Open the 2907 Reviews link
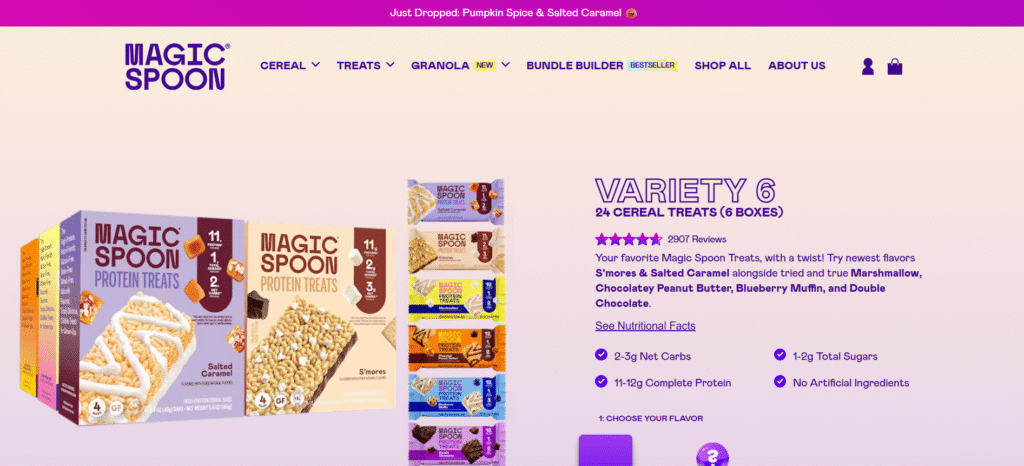The width and height of the screenshot is (1024, 466). click(697, 239)
